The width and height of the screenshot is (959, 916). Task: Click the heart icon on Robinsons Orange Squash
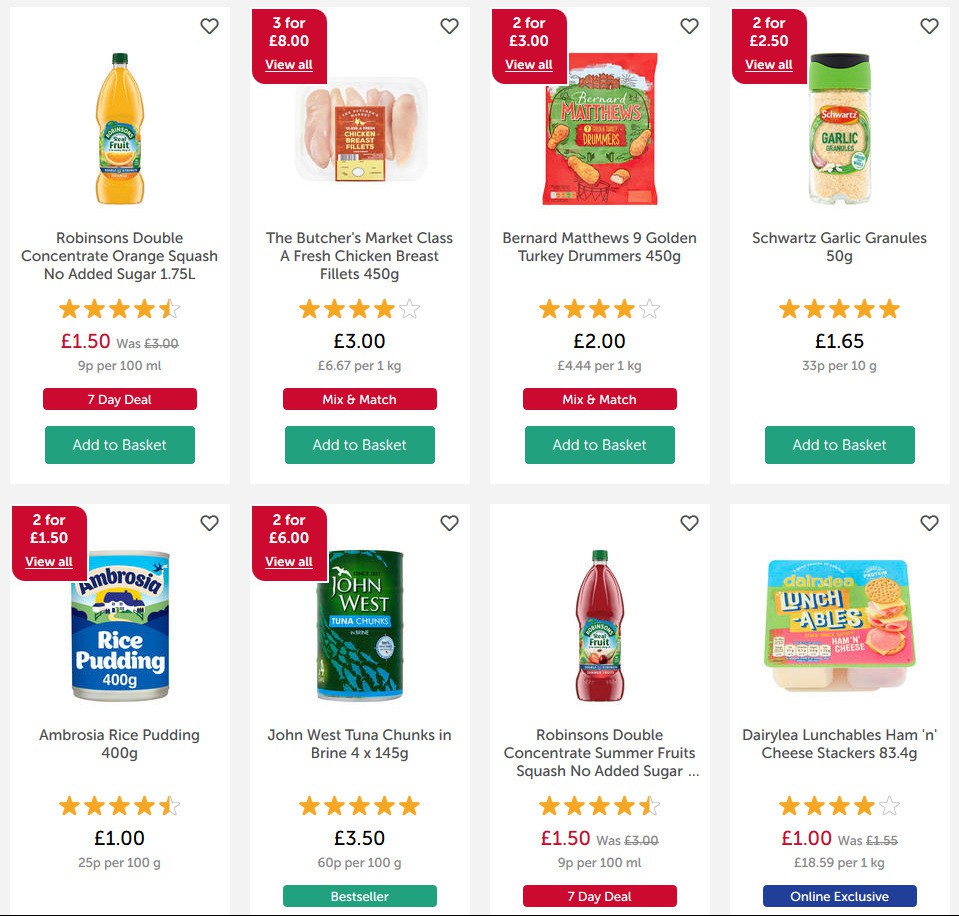click(209, 27)
